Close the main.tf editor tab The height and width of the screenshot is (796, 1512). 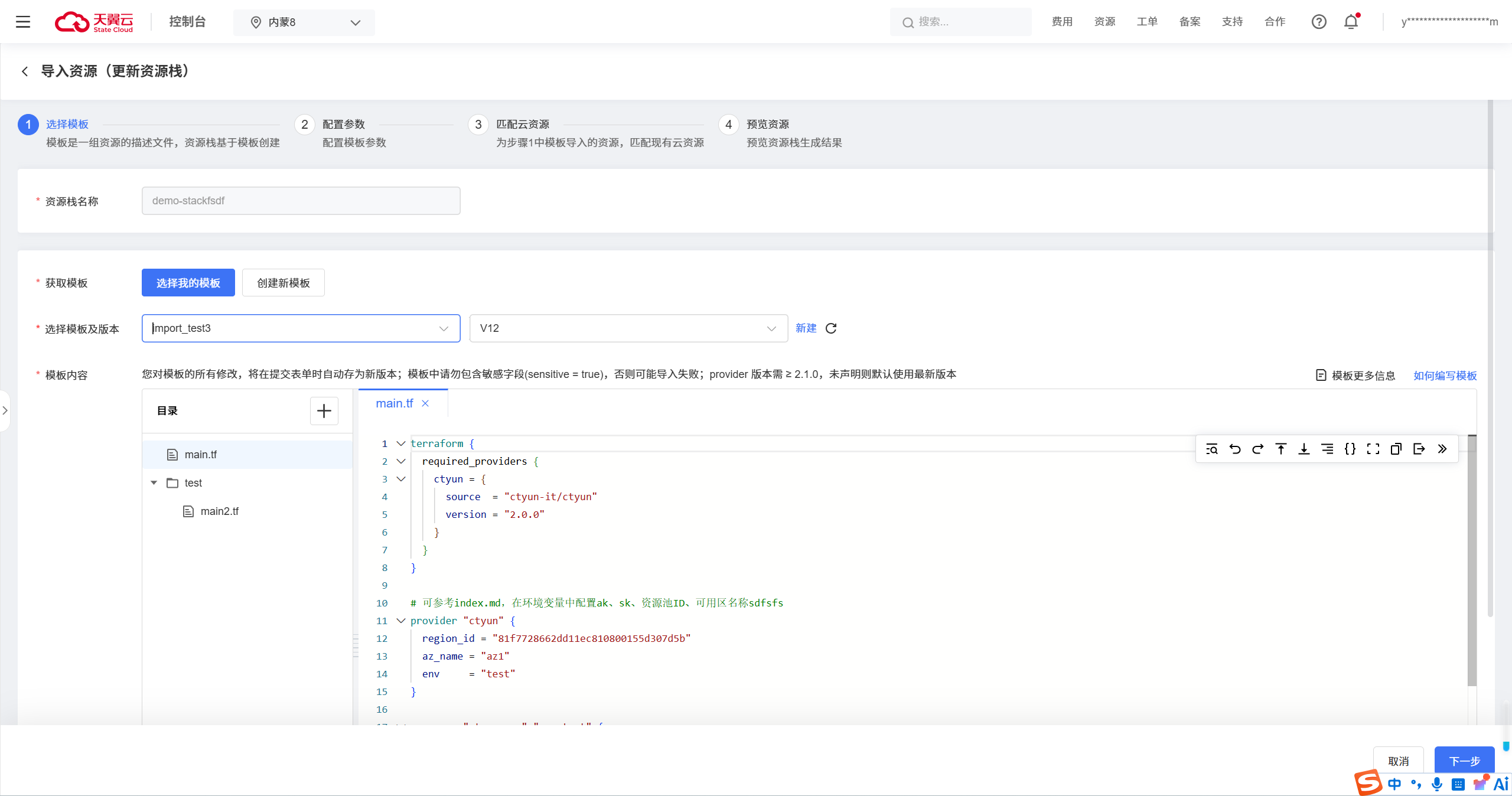[x=425, y=403]
